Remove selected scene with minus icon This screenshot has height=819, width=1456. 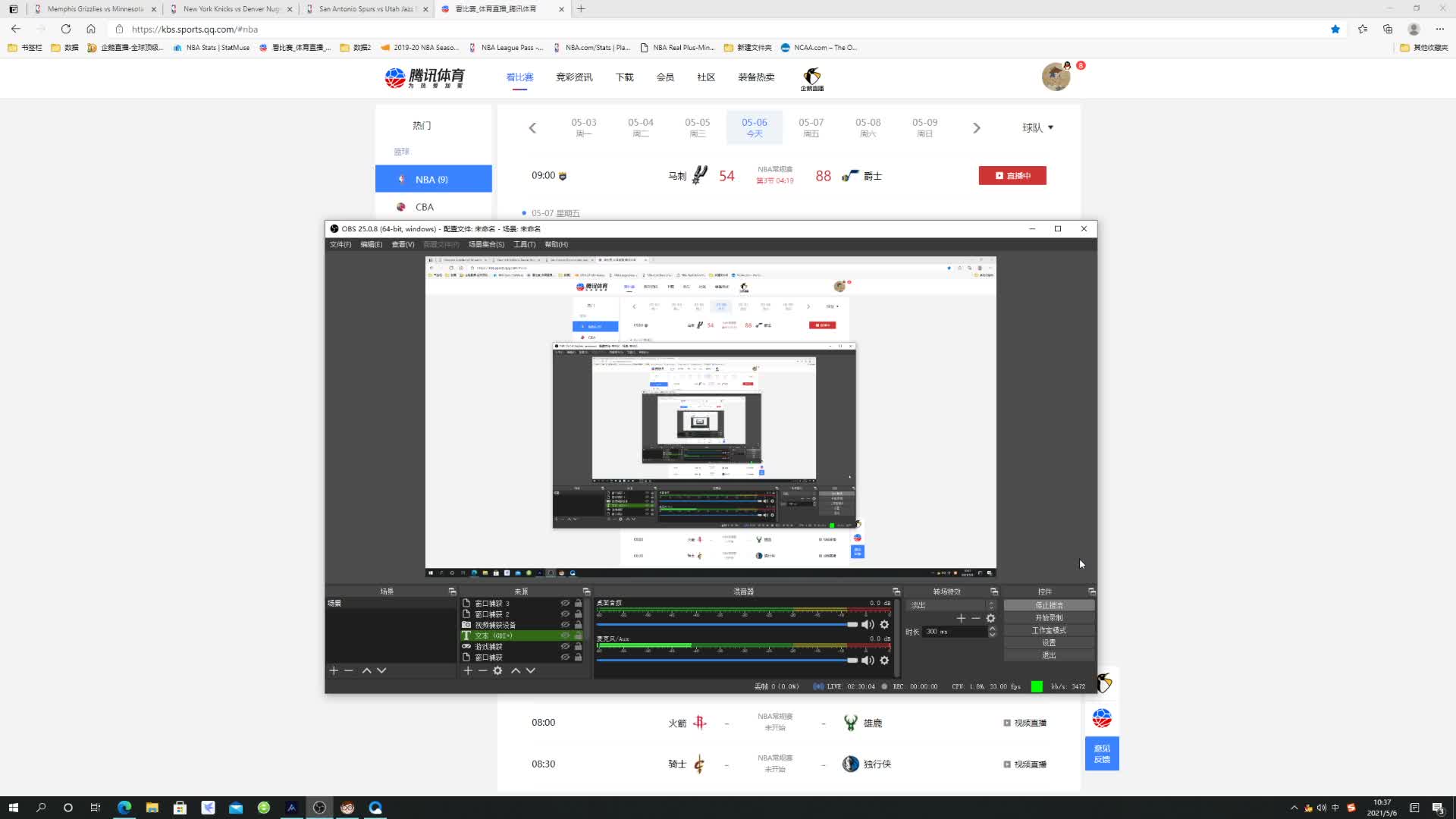coord(349,670)
